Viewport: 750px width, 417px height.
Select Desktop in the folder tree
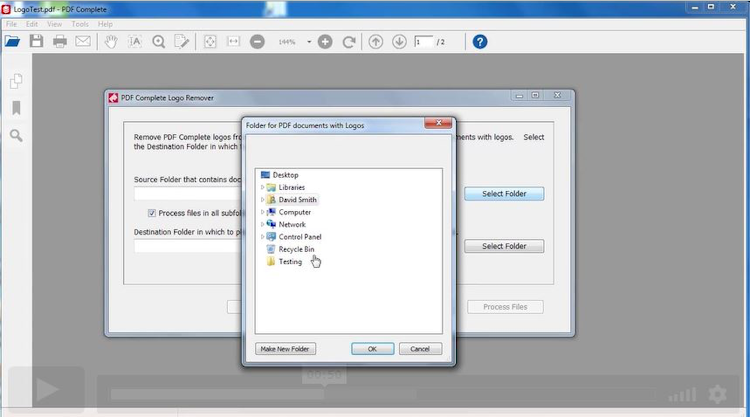285,175
